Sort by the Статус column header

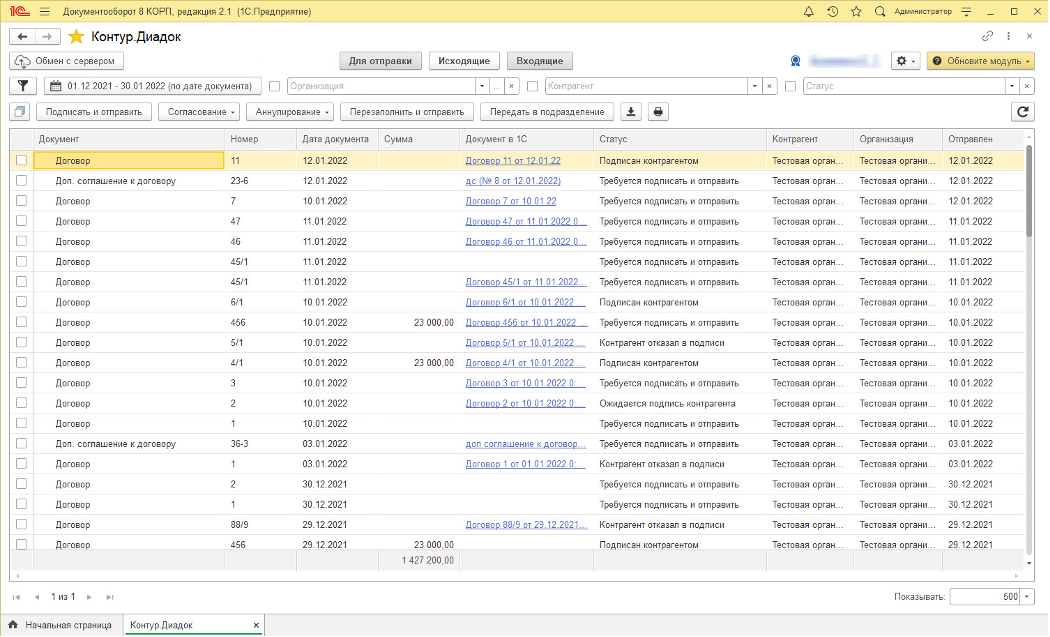pos(679,139)
